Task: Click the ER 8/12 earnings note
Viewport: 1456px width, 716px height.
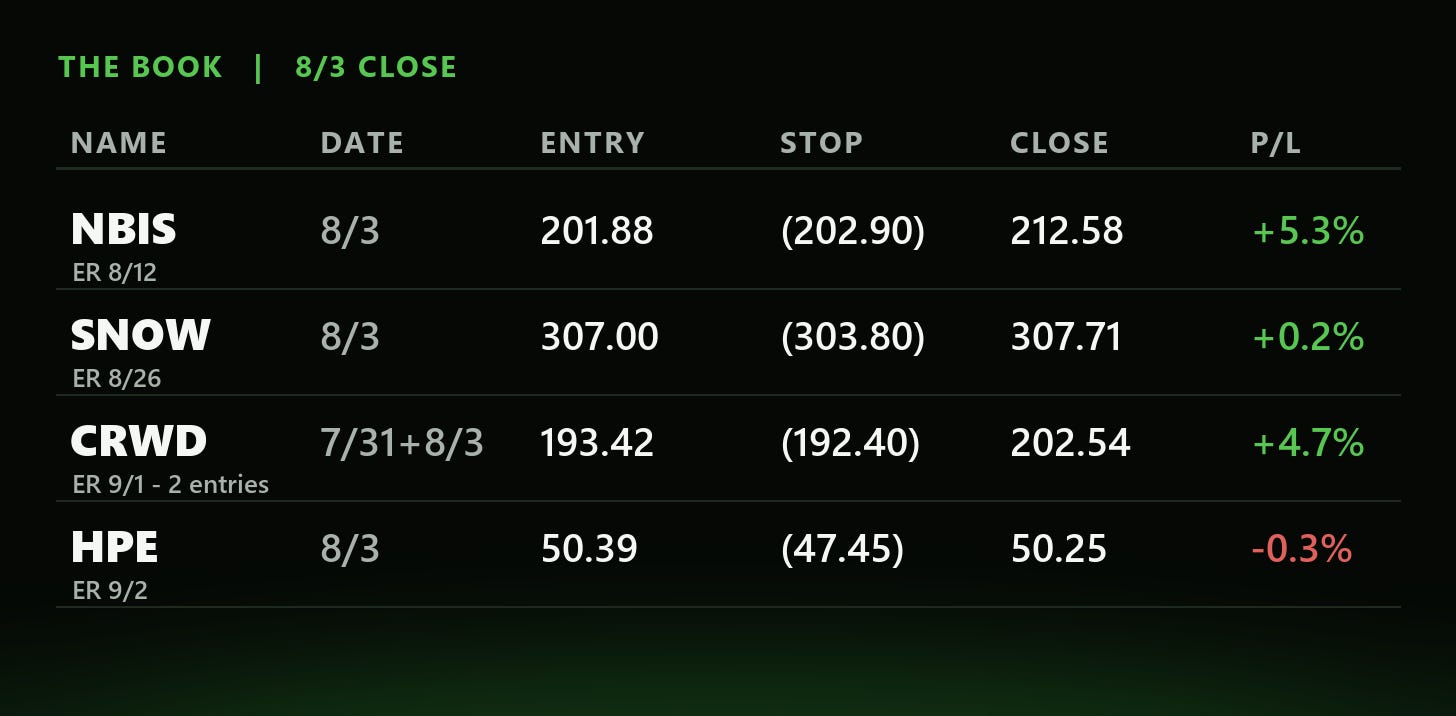Action: (x=115, y=273)
